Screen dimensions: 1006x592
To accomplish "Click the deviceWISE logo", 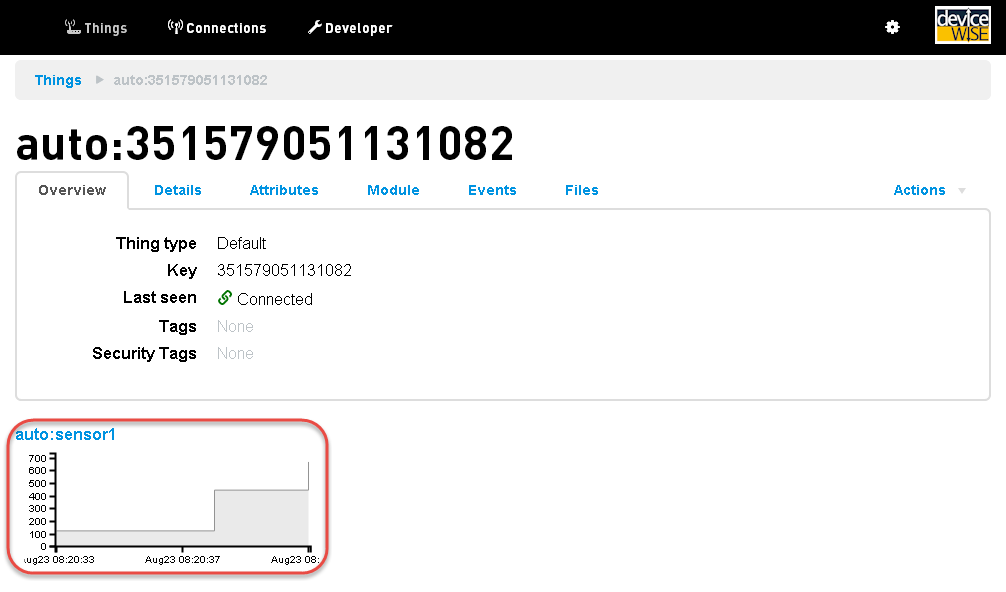I will 962,25.
